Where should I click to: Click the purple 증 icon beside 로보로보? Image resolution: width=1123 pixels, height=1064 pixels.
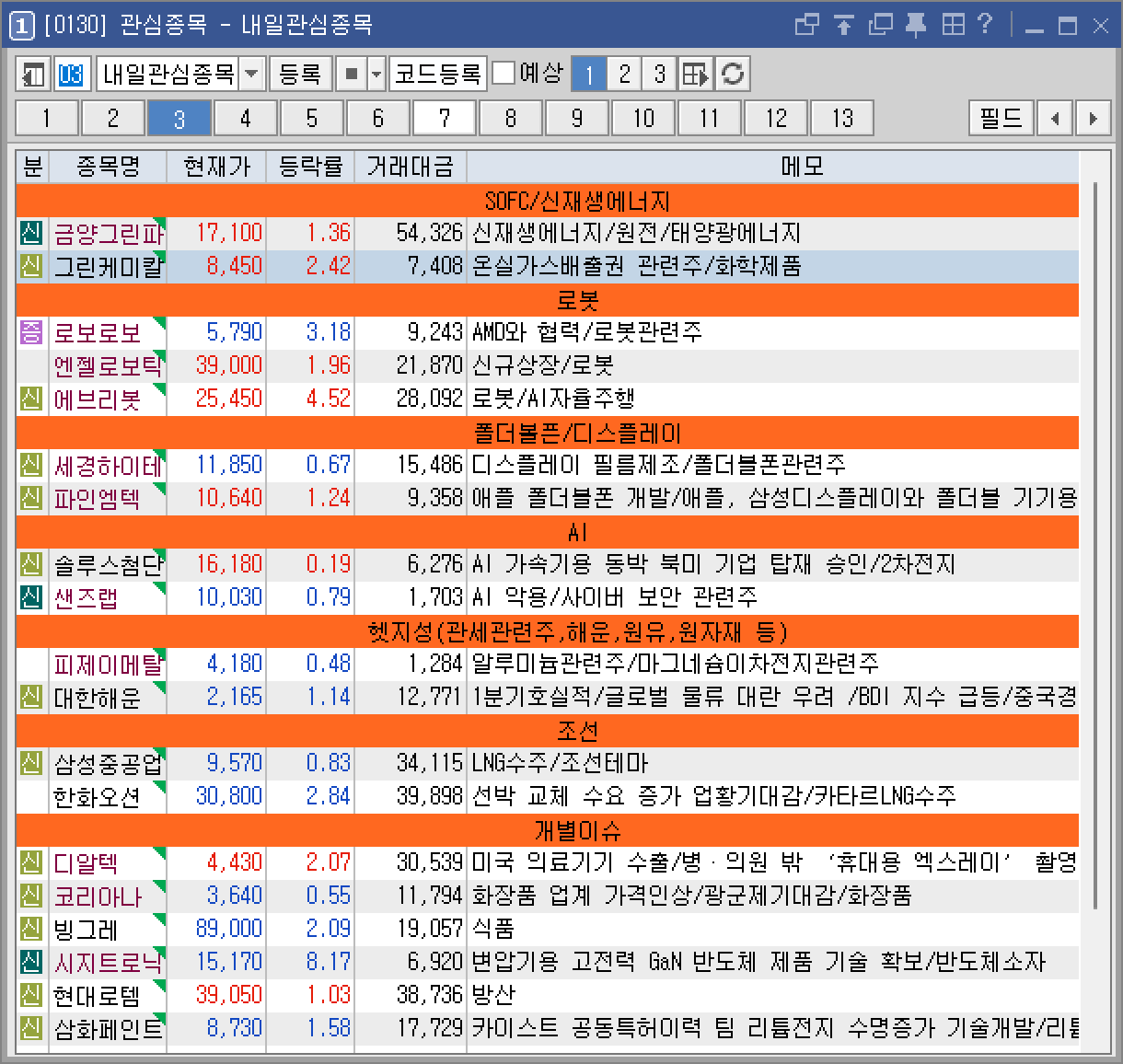(x=31, y=332)
